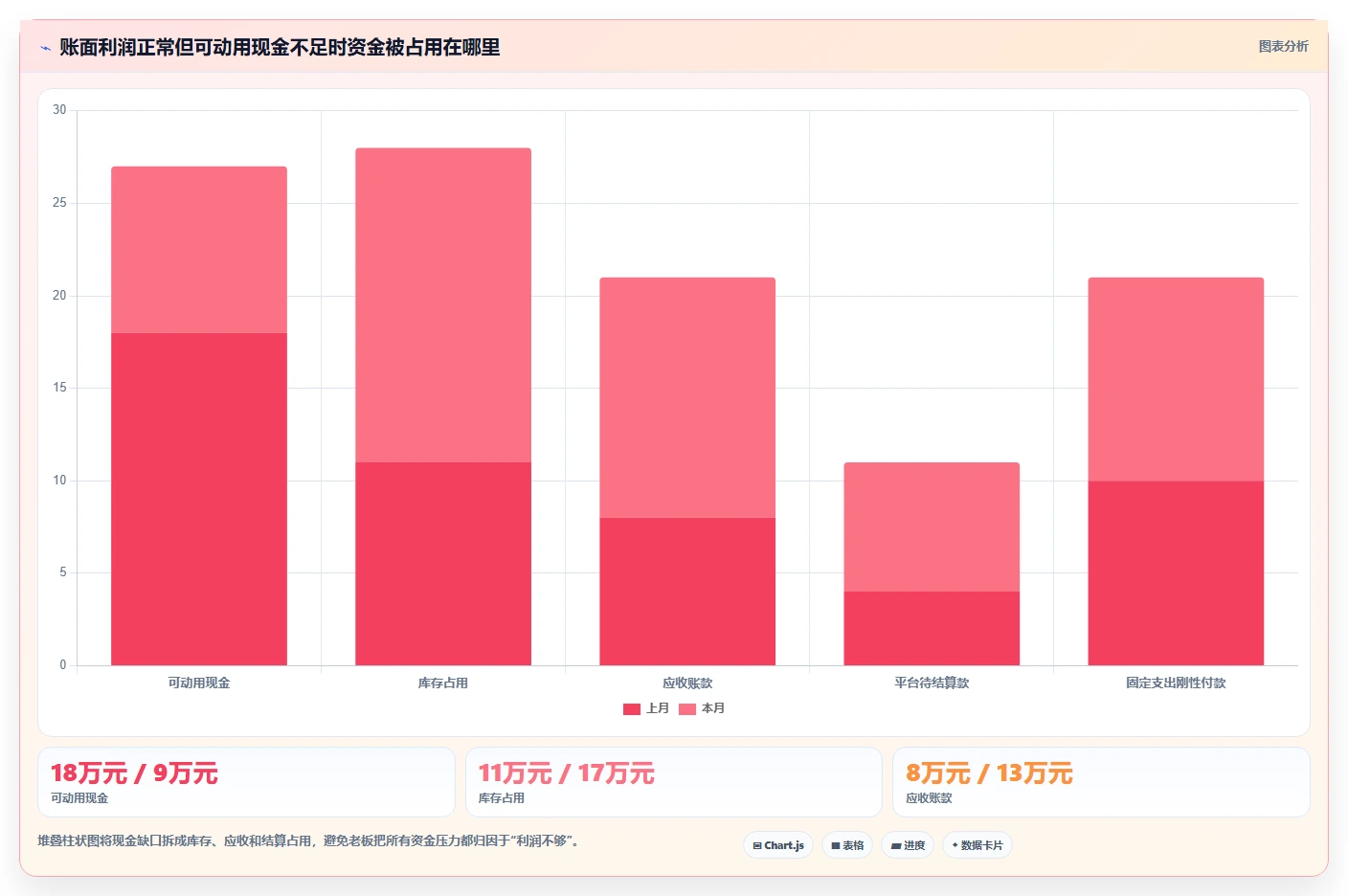Click the 库存占用 x-axis label

(x=443, y=683)
